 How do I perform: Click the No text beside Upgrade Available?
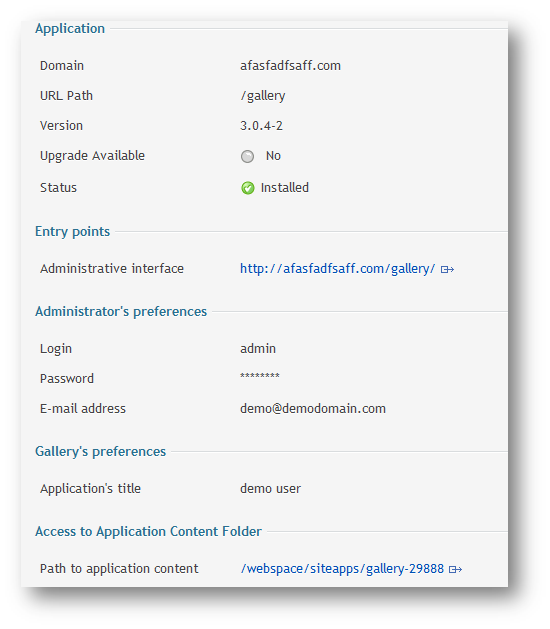pyautogui.click(x=273, y=156)
